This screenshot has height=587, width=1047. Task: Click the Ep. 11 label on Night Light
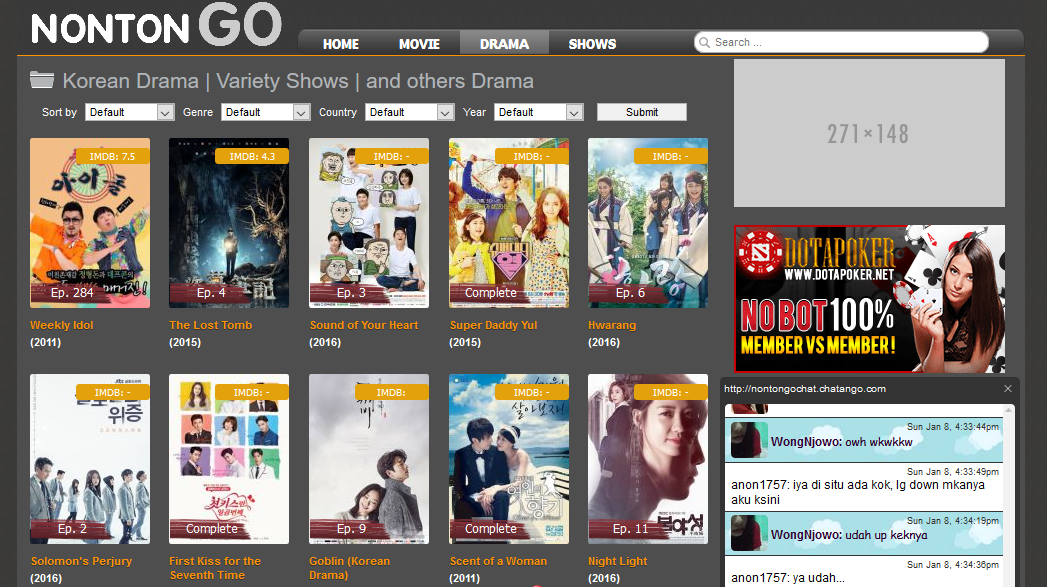(630, 528)
